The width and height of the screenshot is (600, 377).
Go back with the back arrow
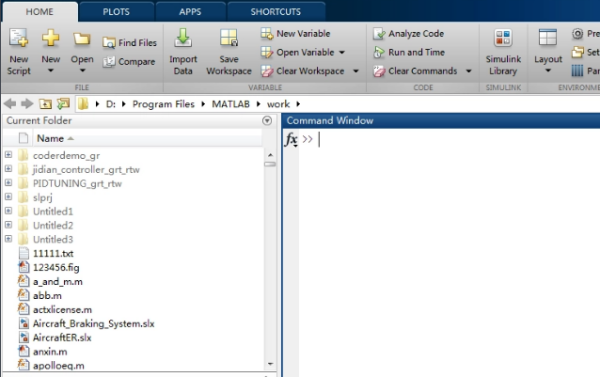(x=10, y=104)
